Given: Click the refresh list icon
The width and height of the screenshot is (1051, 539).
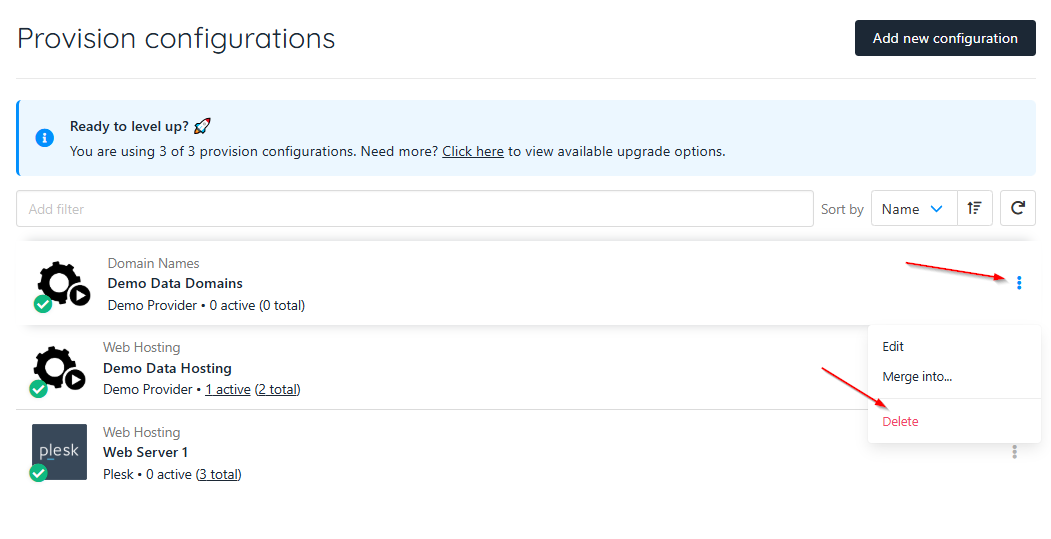Looking at the screenshot, I should (x=1017, y=208).
